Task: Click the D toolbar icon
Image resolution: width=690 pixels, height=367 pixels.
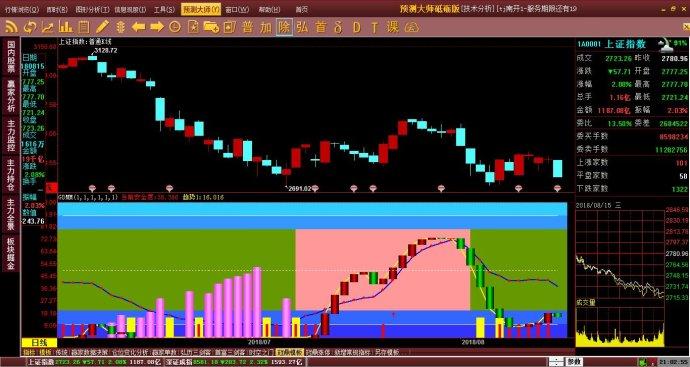Action: point(356,27)
